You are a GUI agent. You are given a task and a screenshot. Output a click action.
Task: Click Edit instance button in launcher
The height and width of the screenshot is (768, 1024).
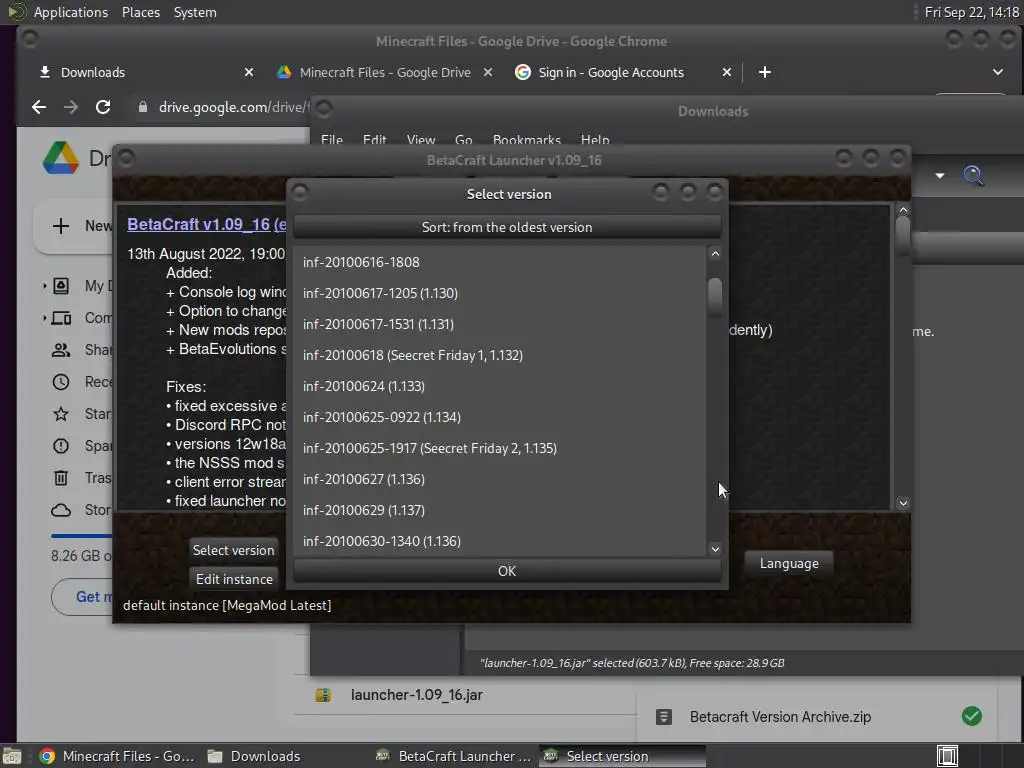234,579
